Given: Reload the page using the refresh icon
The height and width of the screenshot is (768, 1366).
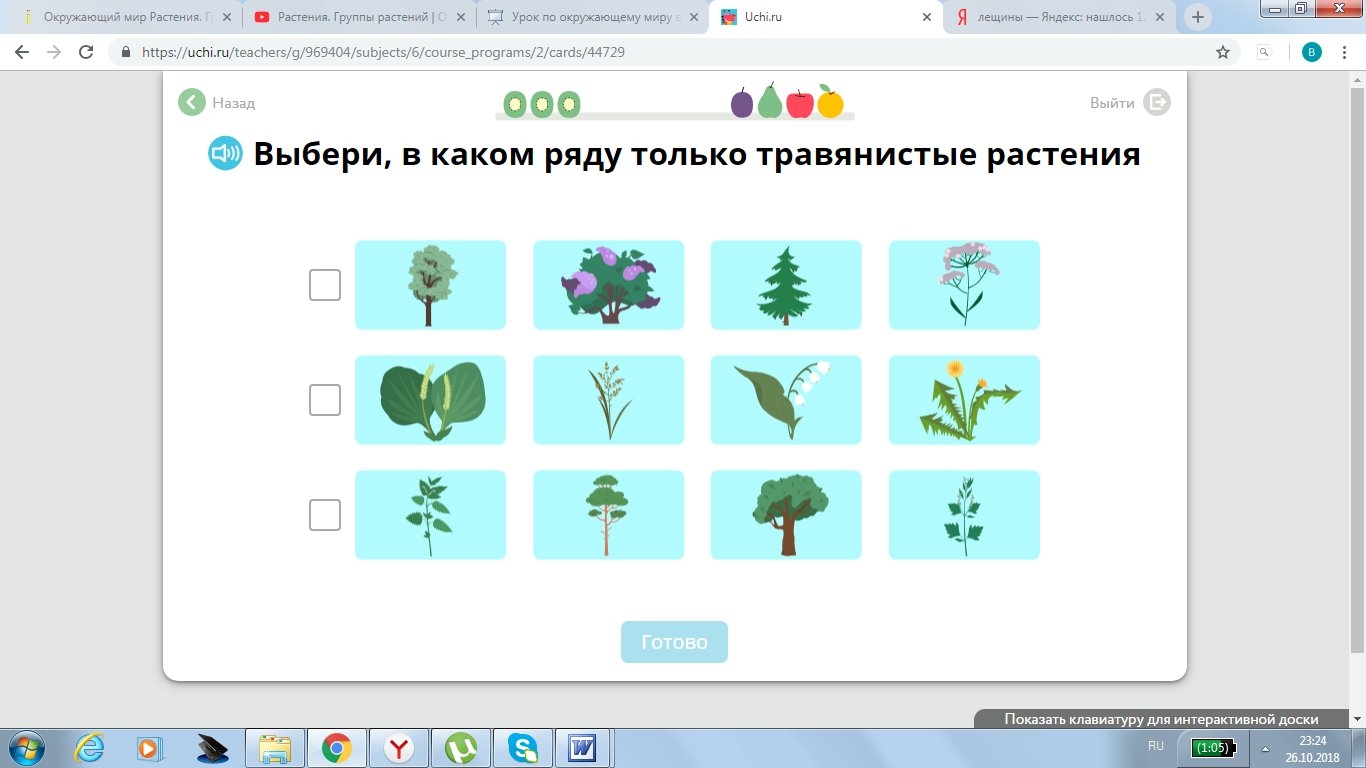Looking at the screenshot, I should coord(86,52).
